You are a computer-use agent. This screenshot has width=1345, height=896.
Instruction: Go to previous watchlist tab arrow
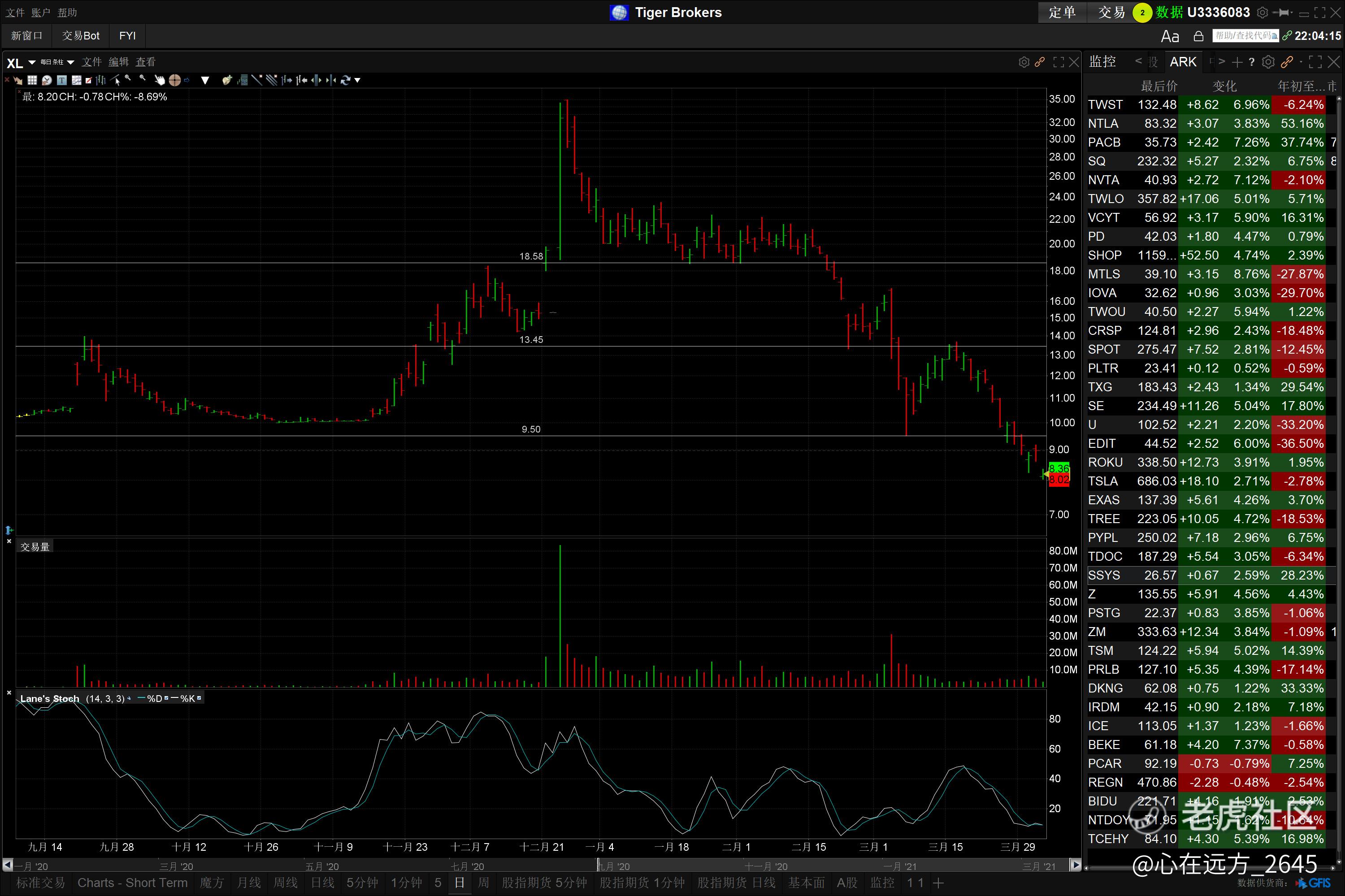pos(1139,61)
